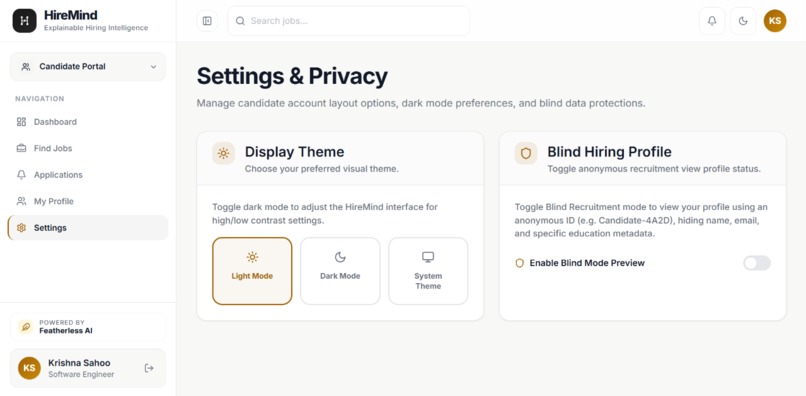
Task: Select the Light Mode theme option
Action: click(252, 271)
